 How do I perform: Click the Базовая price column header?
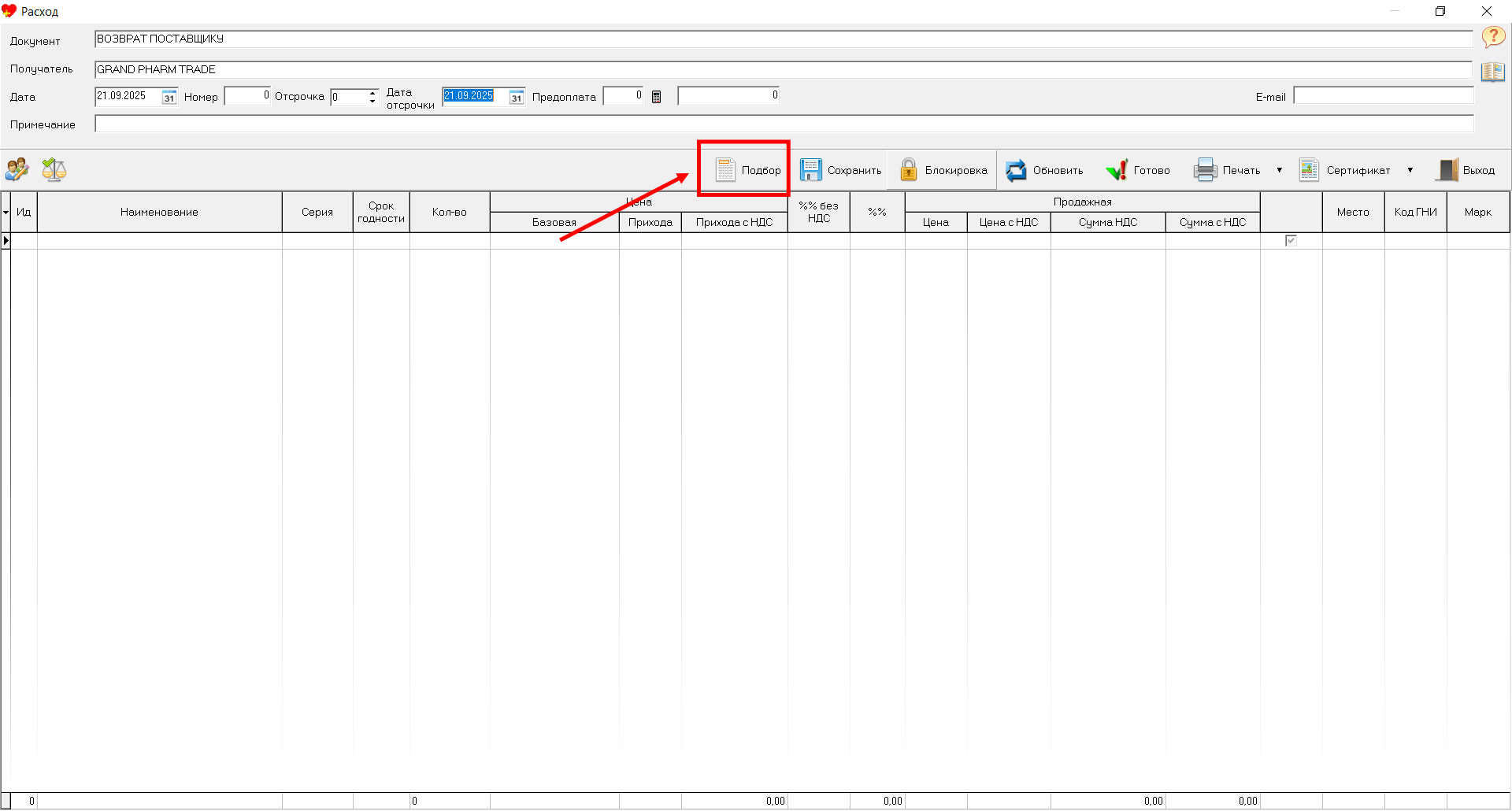tap(554, 223)
